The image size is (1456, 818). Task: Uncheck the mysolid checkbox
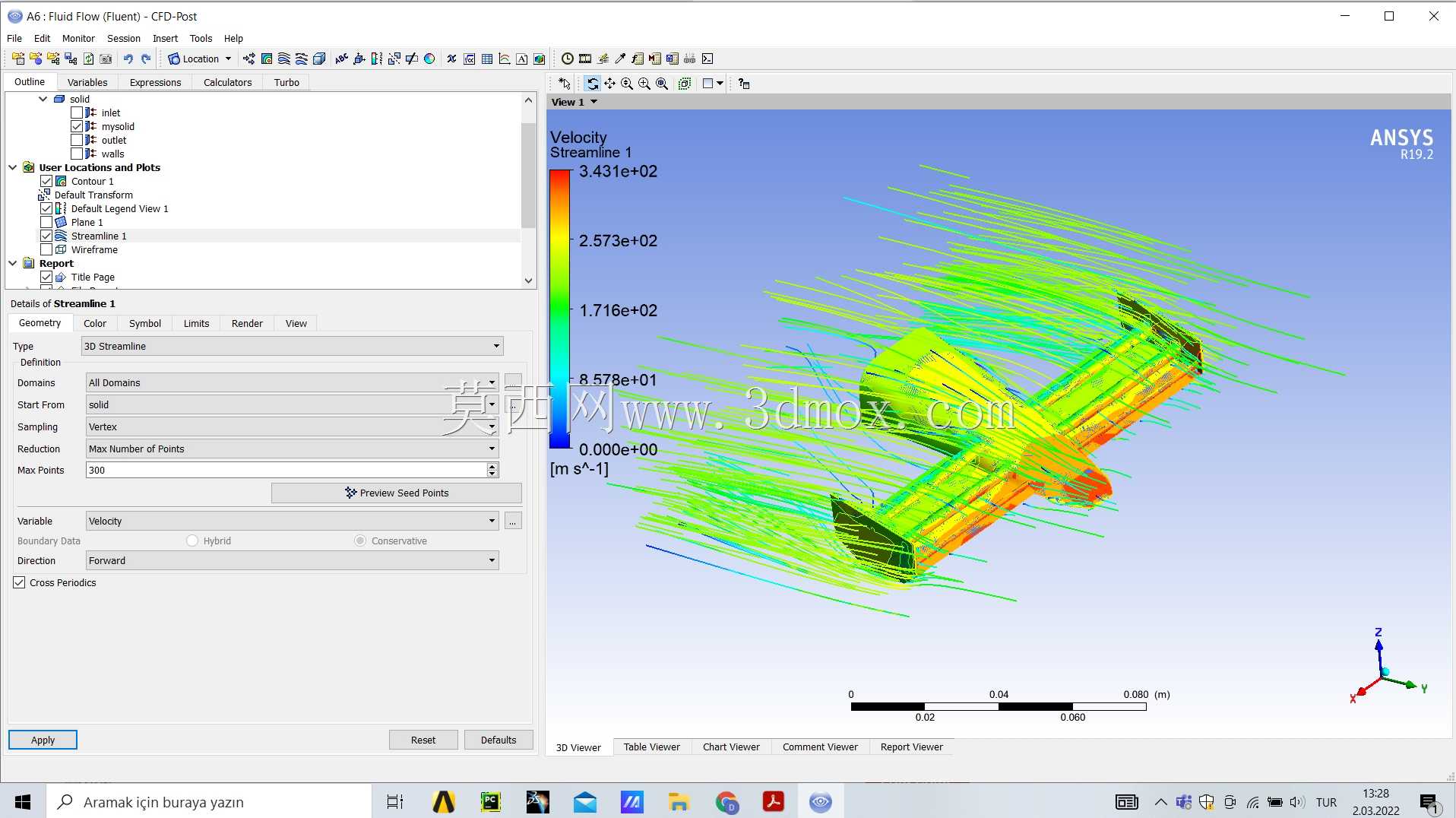click(77, 126)
